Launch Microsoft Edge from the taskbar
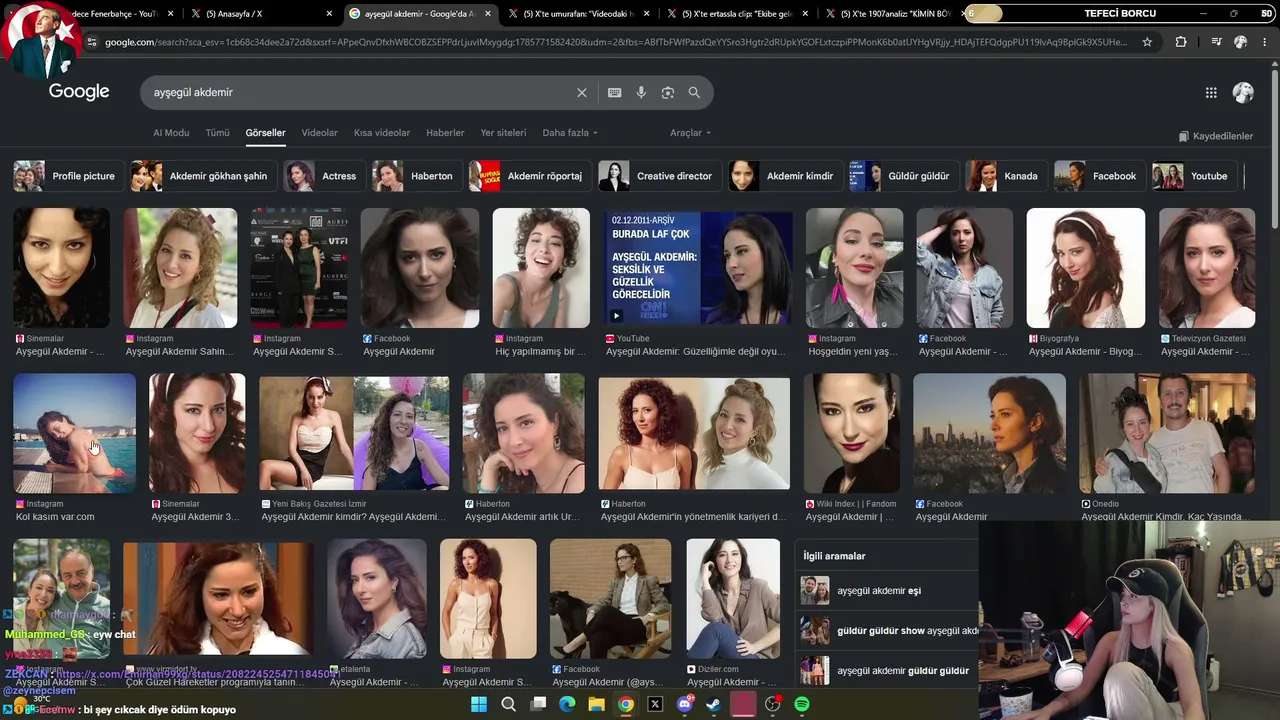The image size is (1280, 720). [x=567, y=704]
